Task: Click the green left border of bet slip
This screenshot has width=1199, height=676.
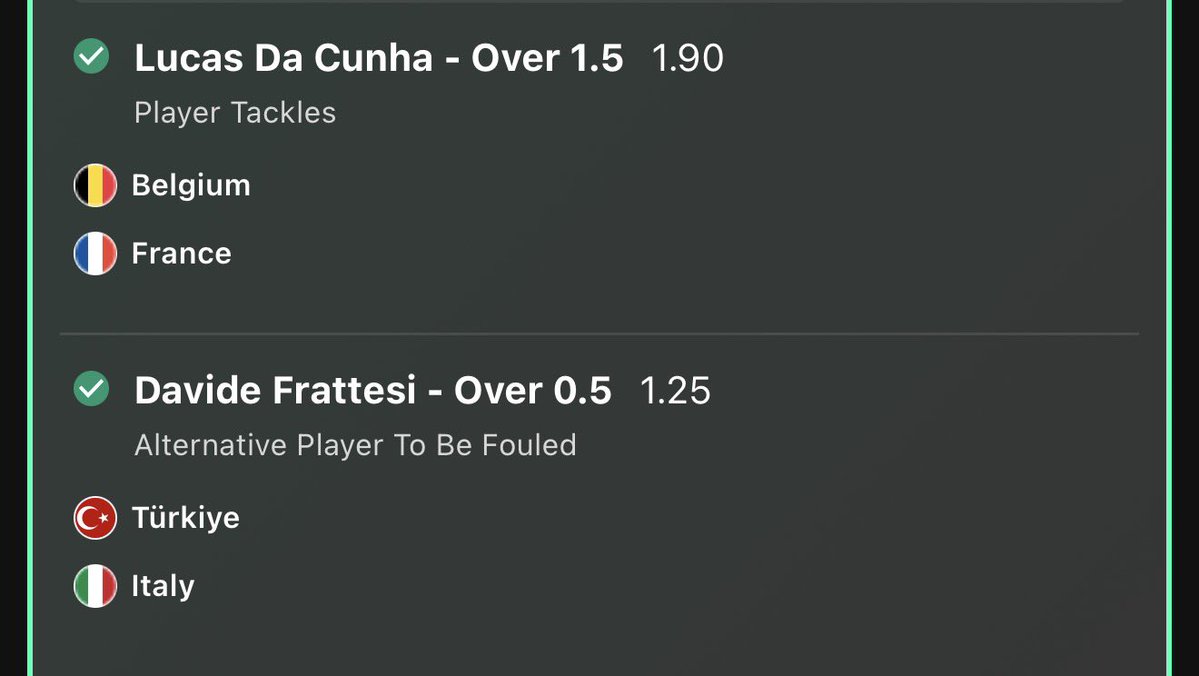Action: tap(31, 338)
